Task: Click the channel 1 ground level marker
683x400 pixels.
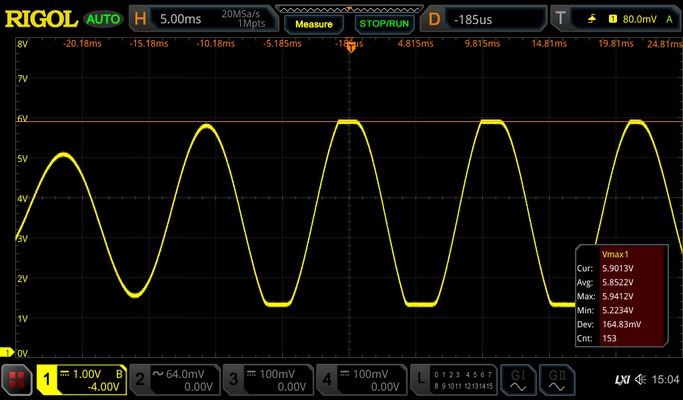Action: click(7, 353)
